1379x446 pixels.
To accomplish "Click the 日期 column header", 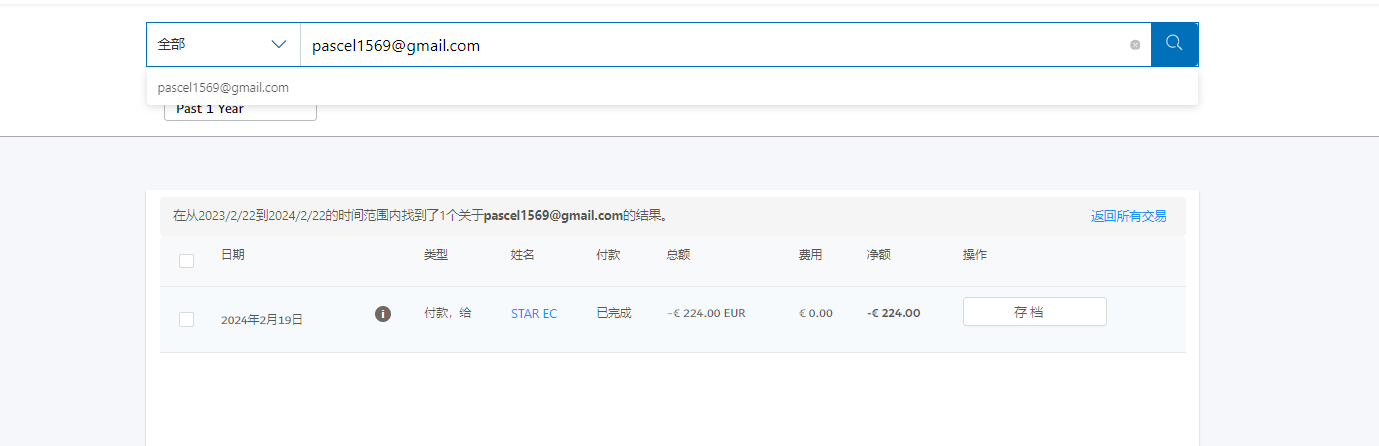I will 232,255.
